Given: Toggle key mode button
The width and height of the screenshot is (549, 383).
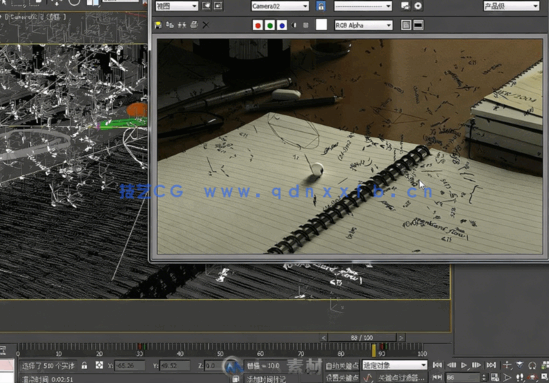Looking at the screenshot, I should tap(437, 377).
